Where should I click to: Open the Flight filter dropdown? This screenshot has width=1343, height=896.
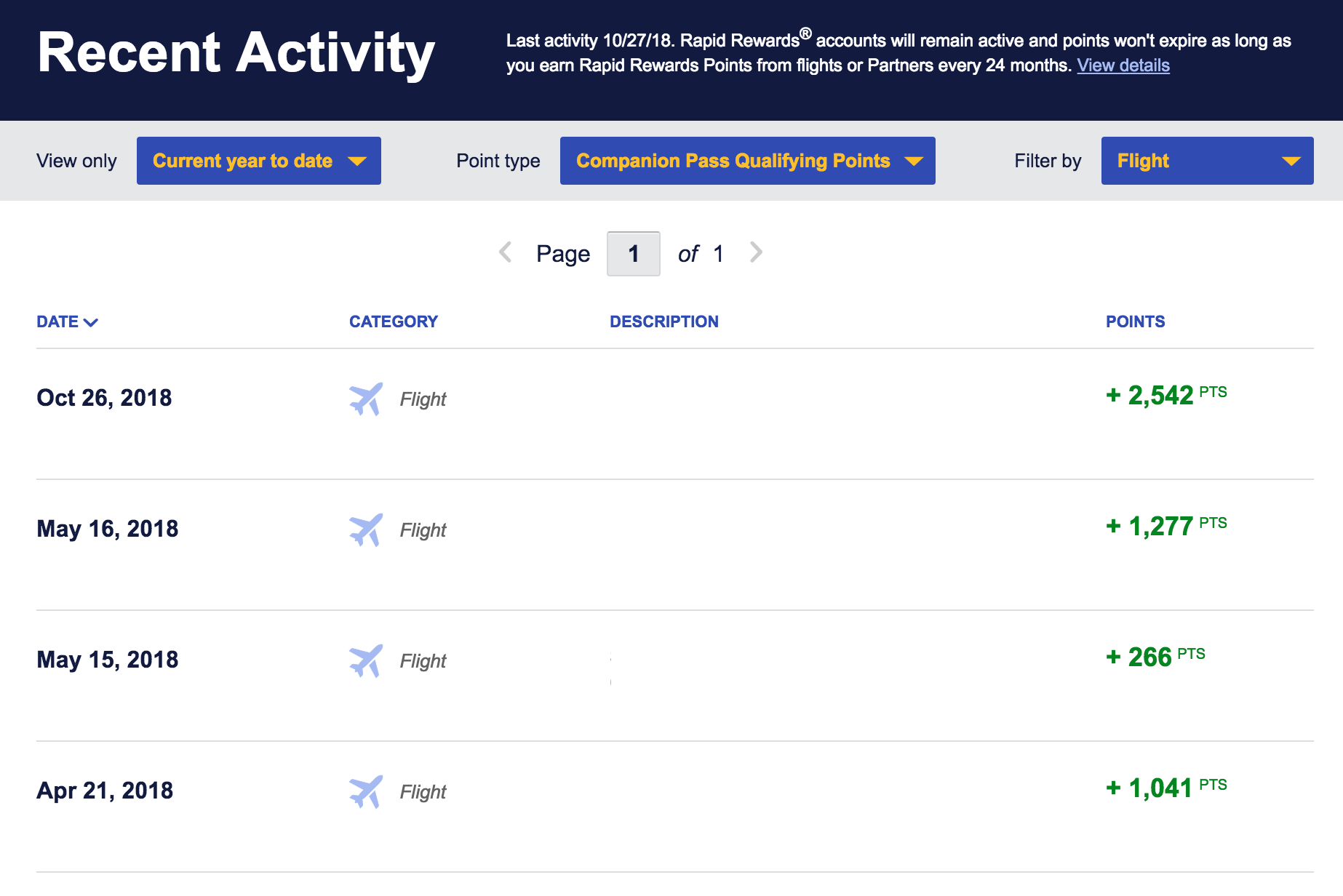pos(1206,161)
